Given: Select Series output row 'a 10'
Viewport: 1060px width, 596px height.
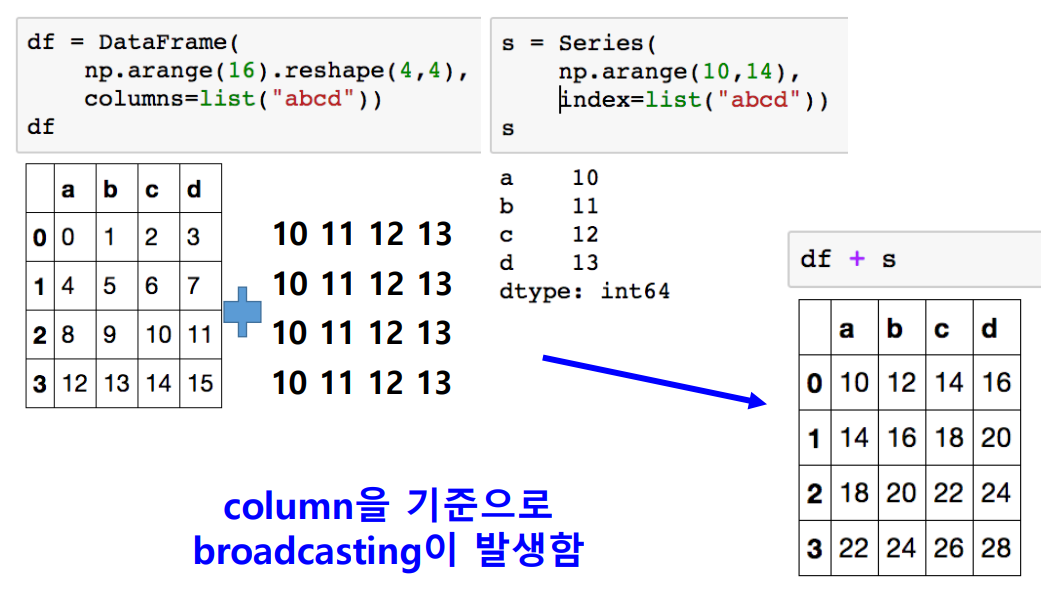Looking at the screenshot, I should point(549,178).
